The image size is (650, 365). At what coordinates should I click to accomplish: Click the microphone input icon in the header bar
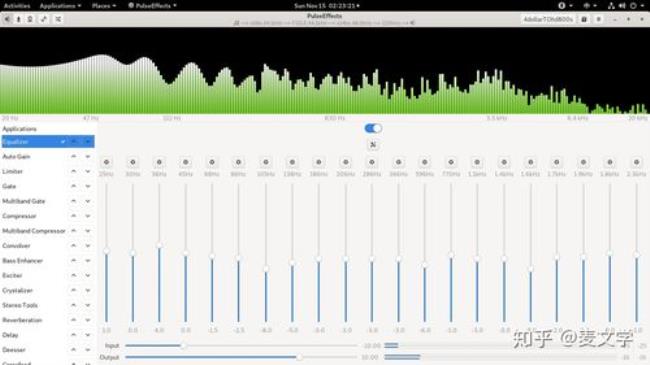18,19
